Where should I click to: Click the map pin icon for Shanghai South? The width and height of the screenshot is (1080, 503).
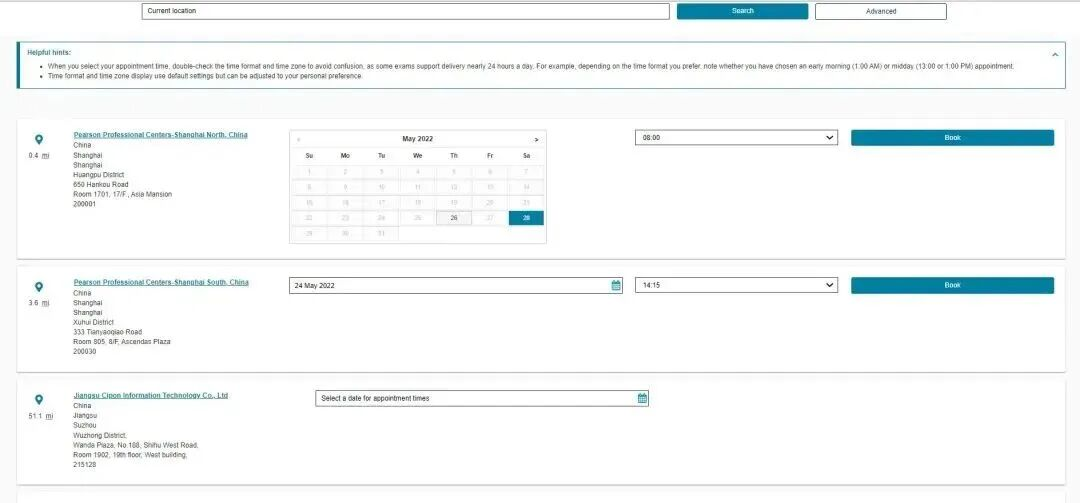pyautogui.click(x=39, y=287)
